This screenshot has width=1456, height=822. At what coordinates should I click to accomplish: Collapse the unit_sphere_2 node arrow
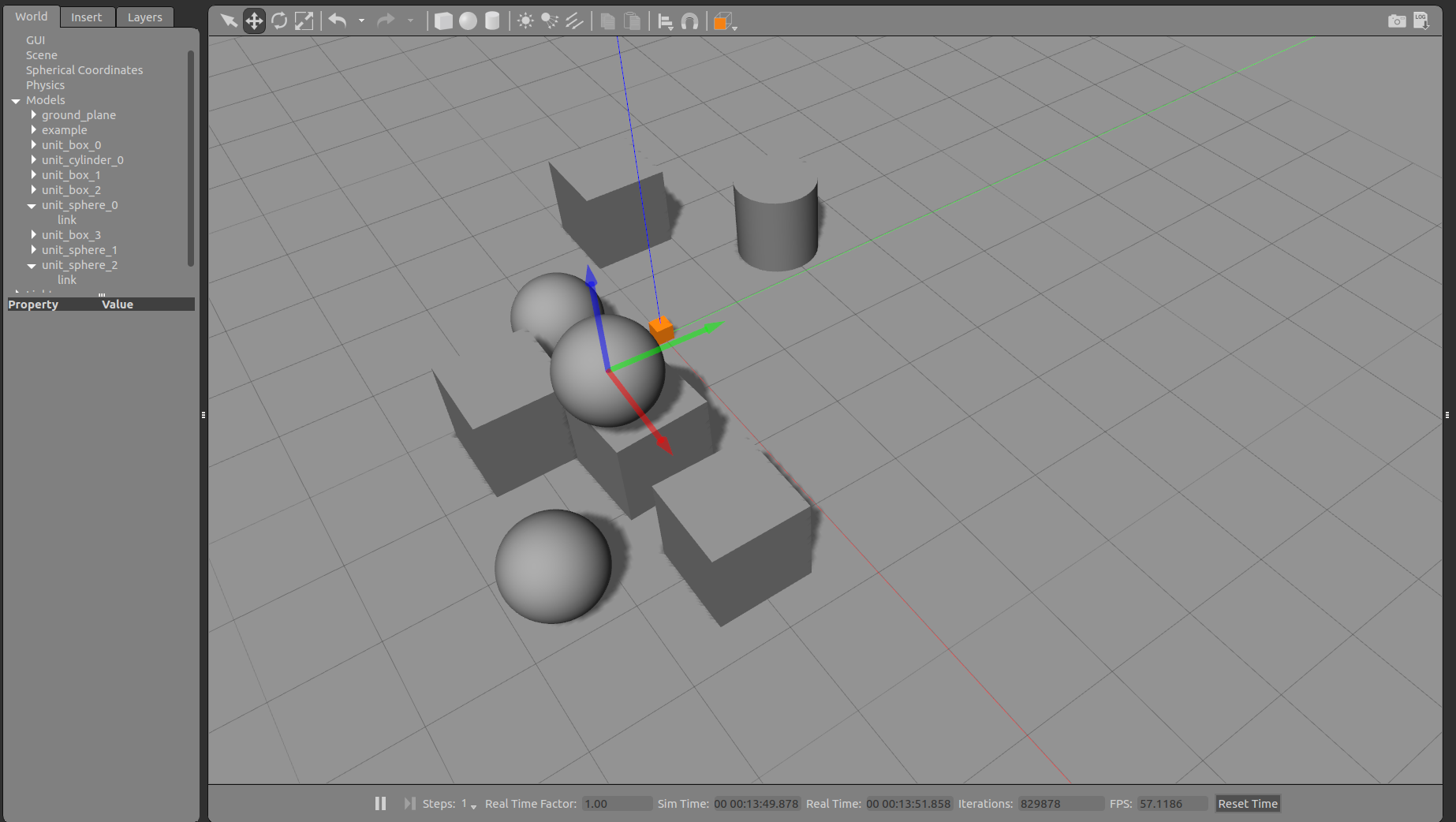click(x=32, y=266)
